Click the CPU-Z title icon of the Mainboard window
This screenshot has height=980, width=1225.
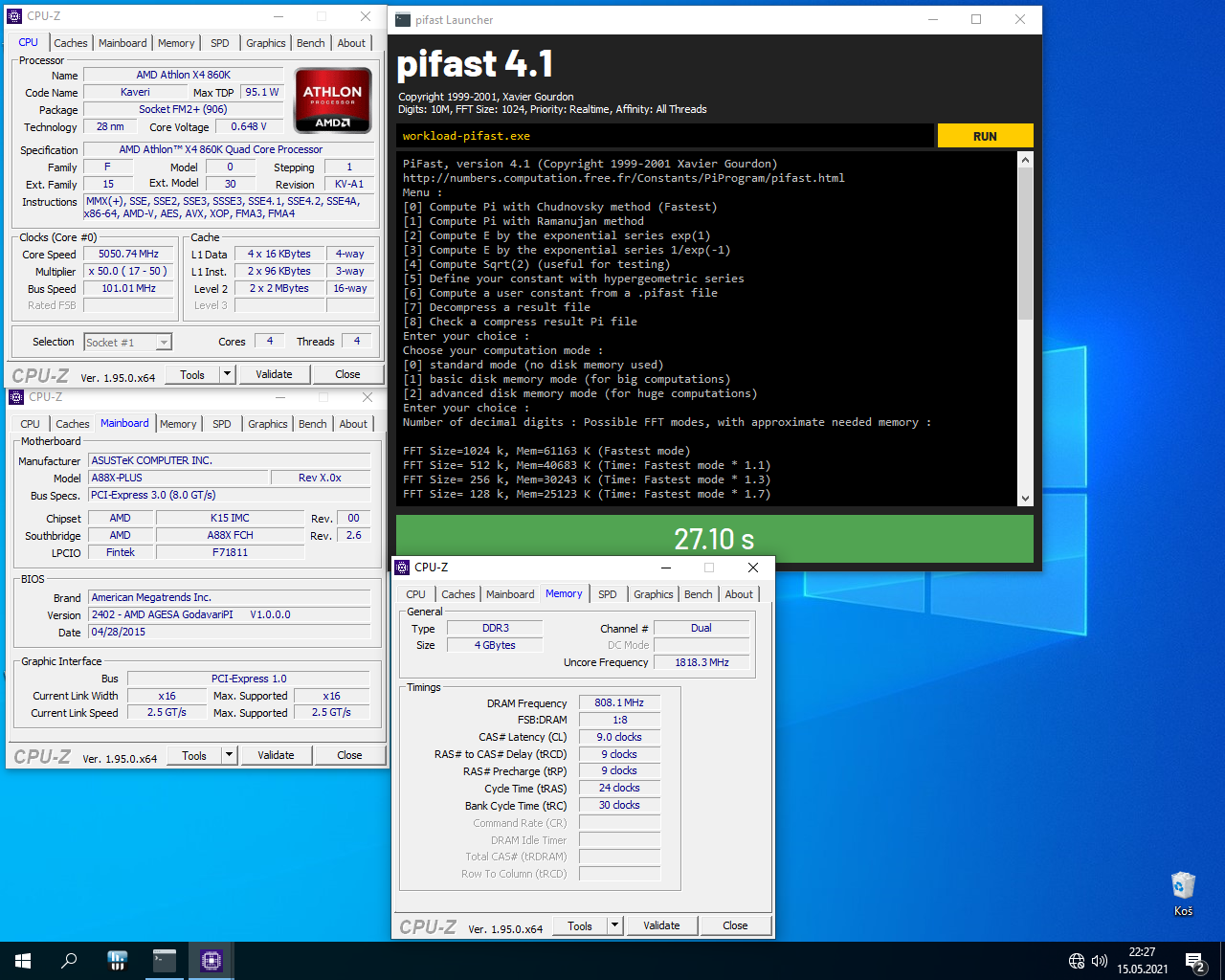pyautogui.click(x=16, y=397)
